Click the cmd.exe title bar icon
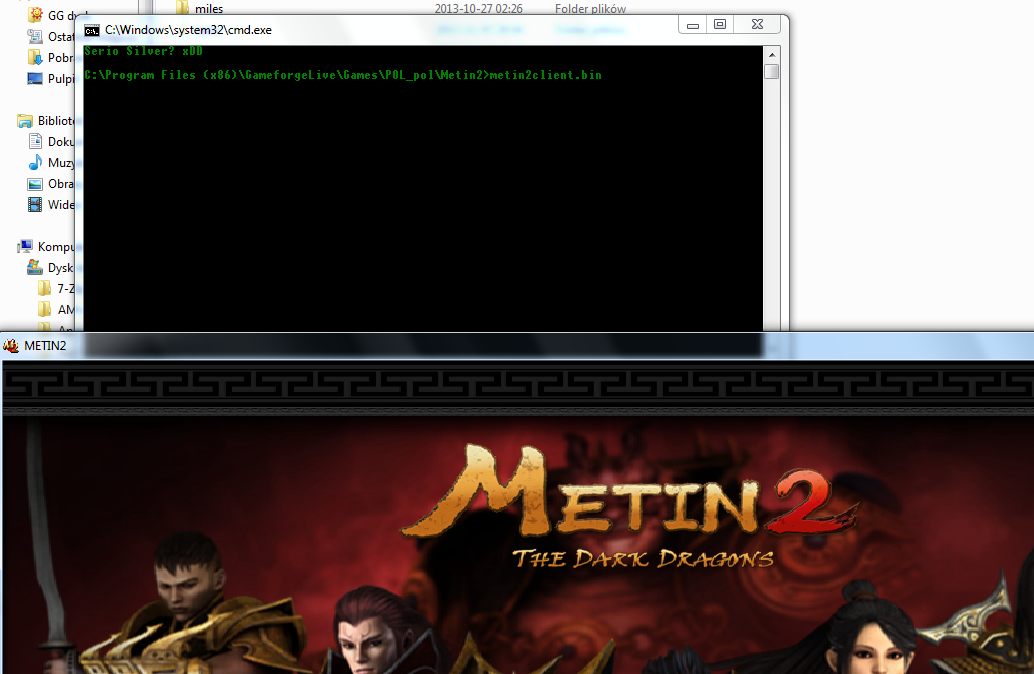 tap(92, 30)
